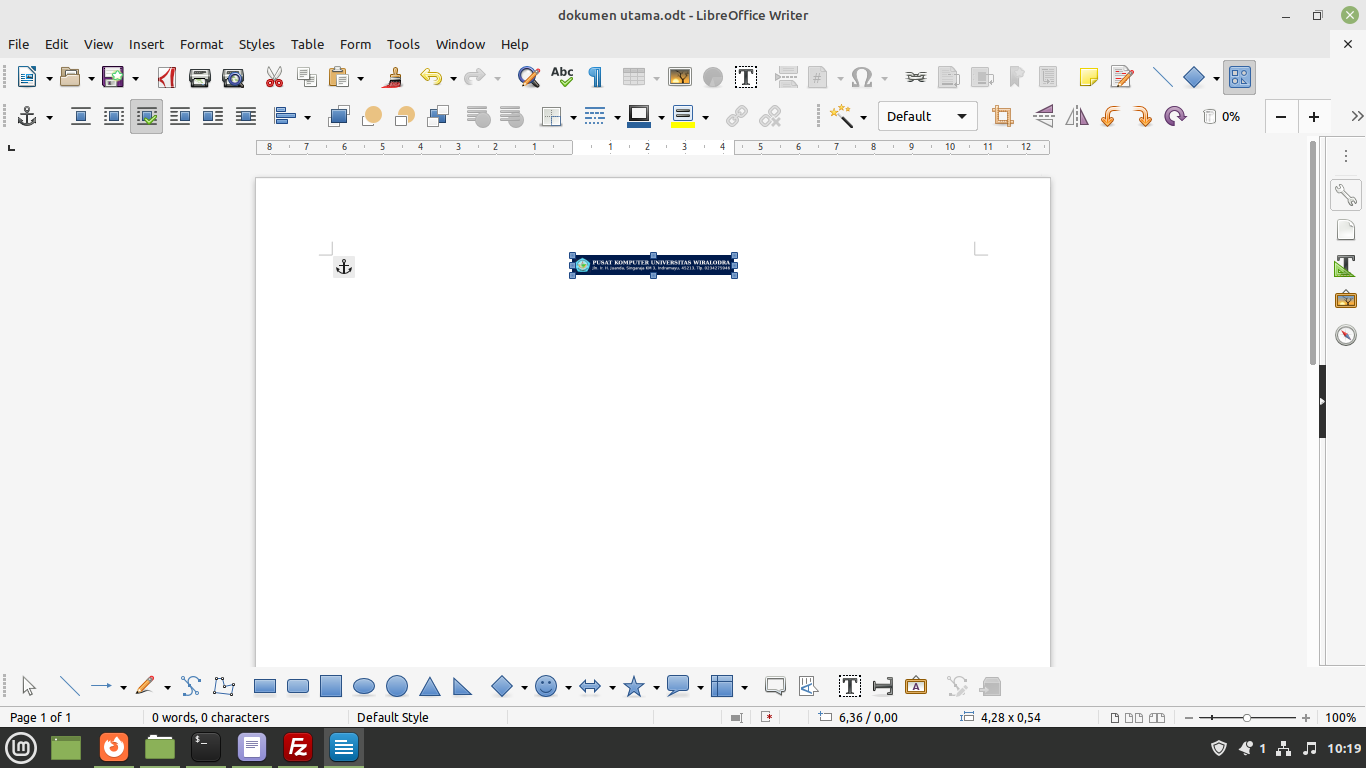The height and width of the screenshot is (768, 1366).
Task: Toggle the Draw Functions button
Action: tap(1239, 77)
